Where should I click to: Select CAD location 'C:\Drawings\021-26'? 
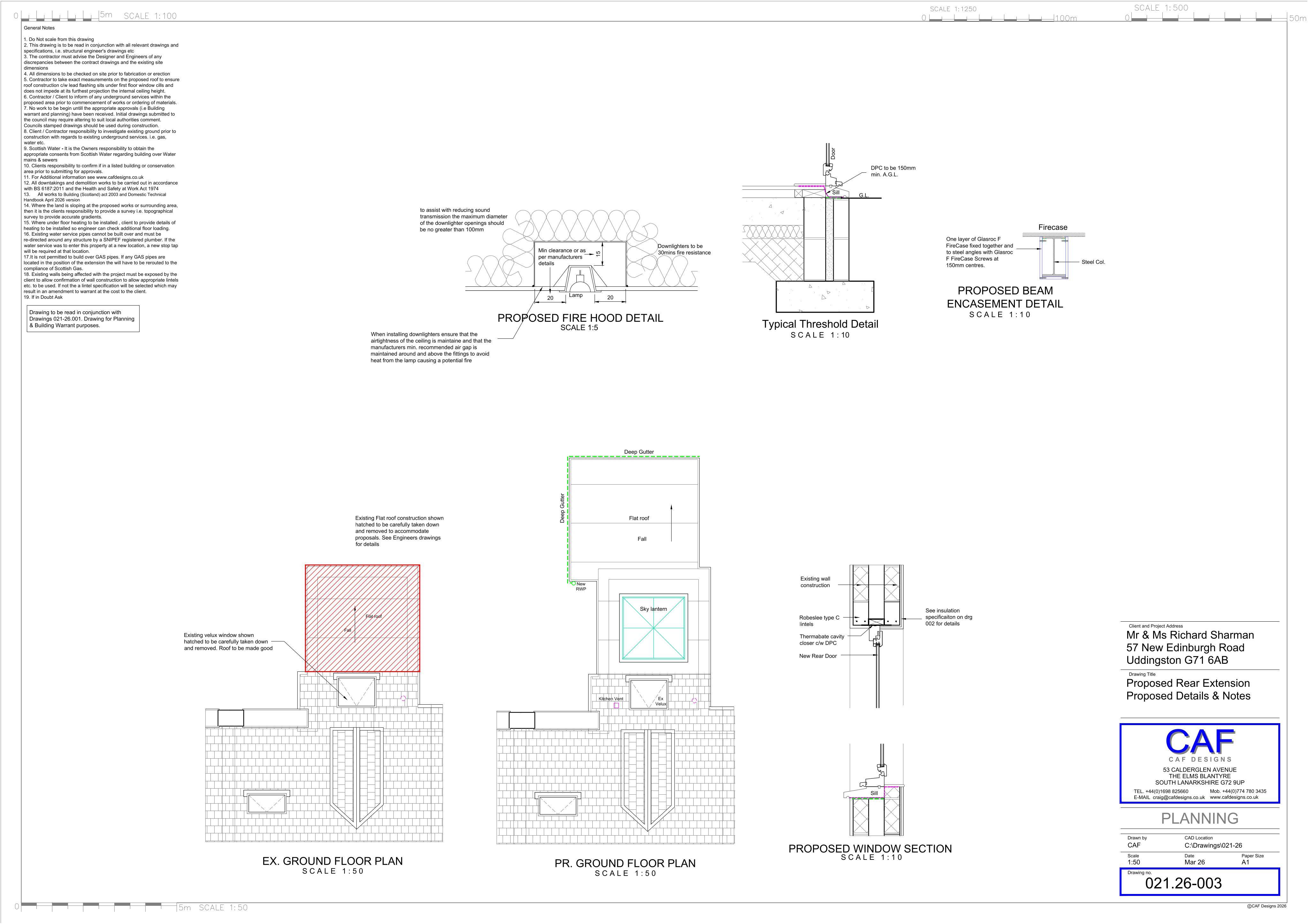coord(1213,845)
